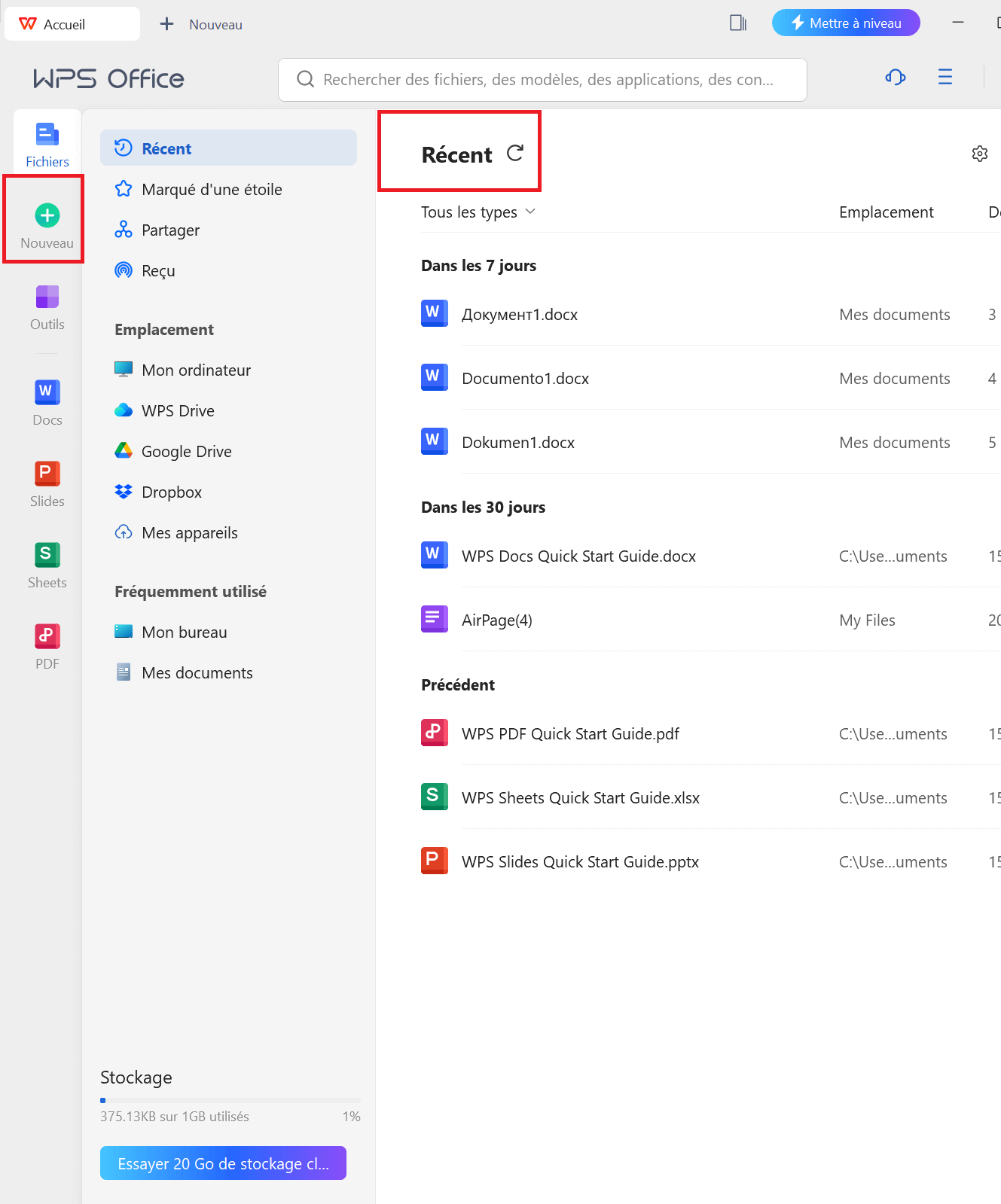Viewport: 1001px width, 1204px height.
Task: Click the green Nouveau plus icon
Action: [x=47, y=216]
